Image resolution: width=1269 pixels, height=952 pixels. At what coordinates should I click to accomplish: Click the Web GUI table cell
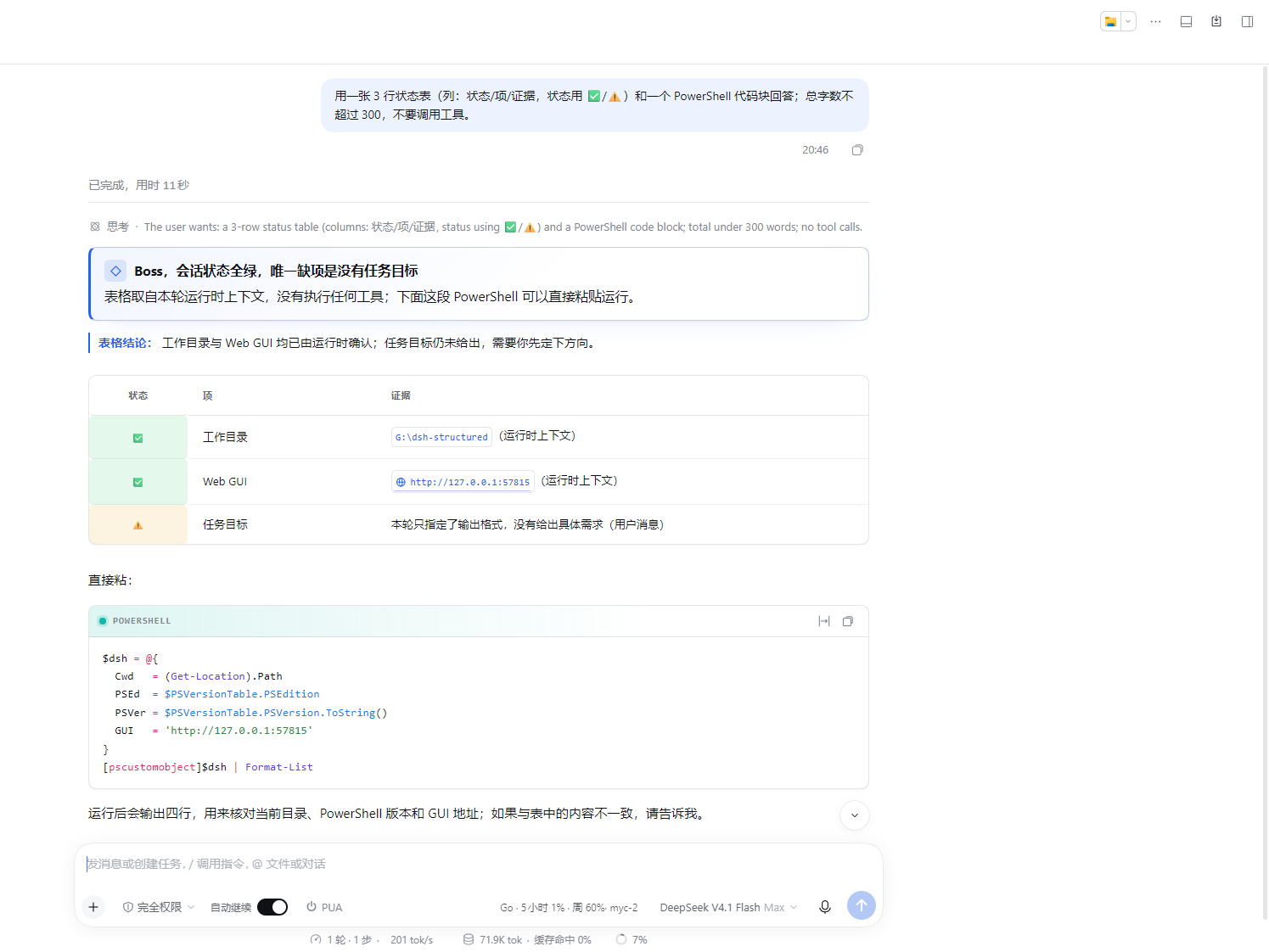(x=225, y=481)
